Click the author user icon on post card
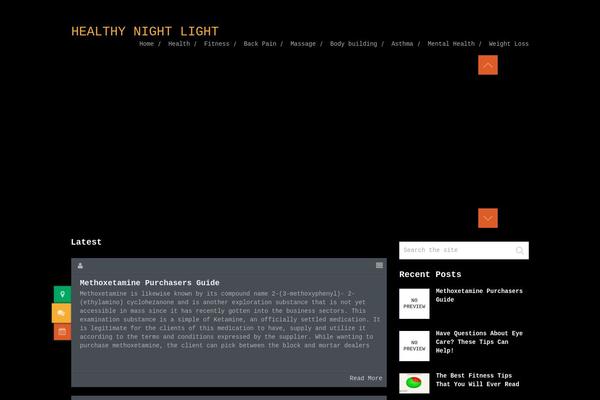 pyautogui.click(x=80, y=265)
